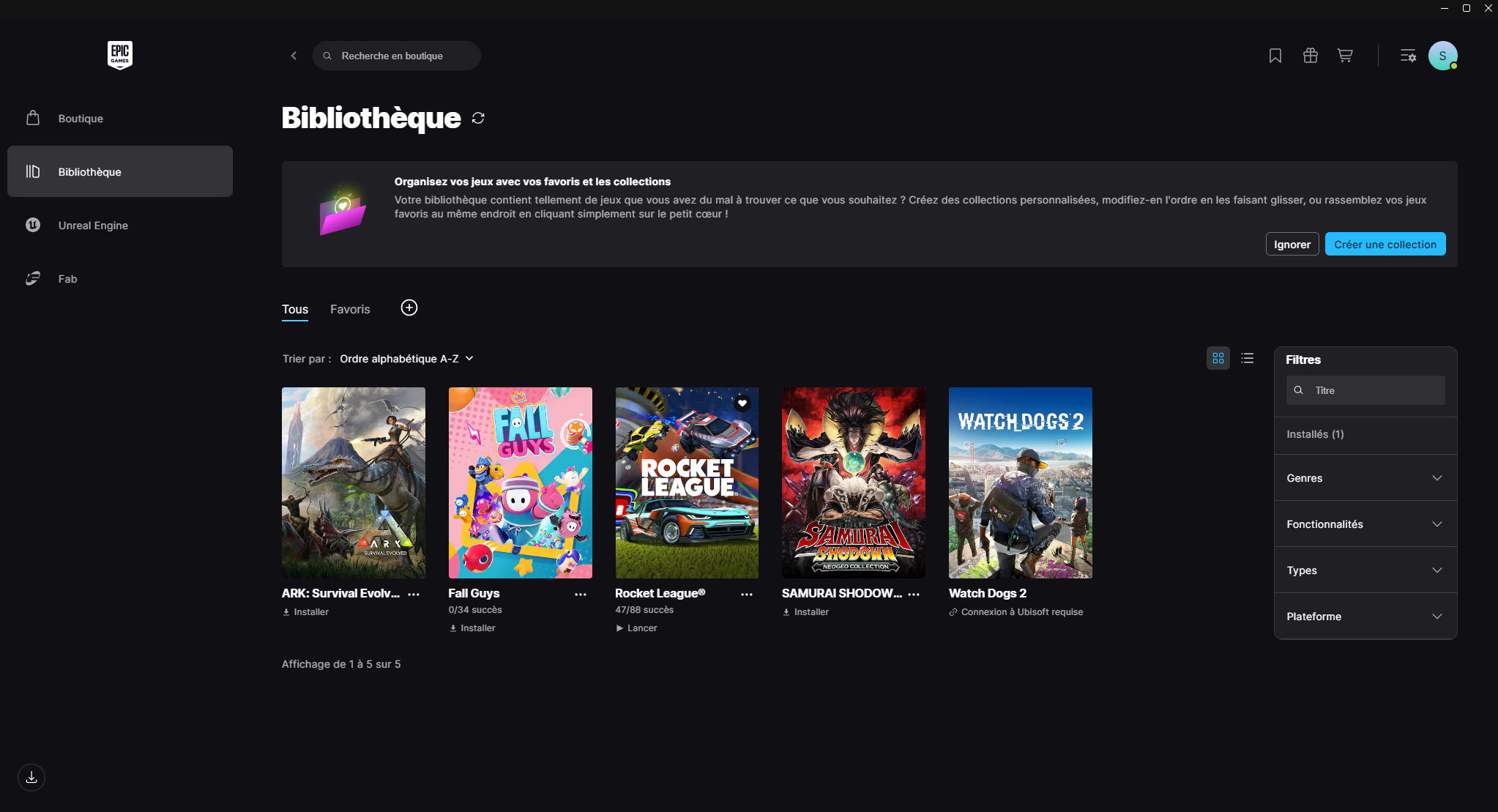This screenshot has width=1498, height=812.
Task: Toggle the Installés (1) filter
Action: (1365, 434)
